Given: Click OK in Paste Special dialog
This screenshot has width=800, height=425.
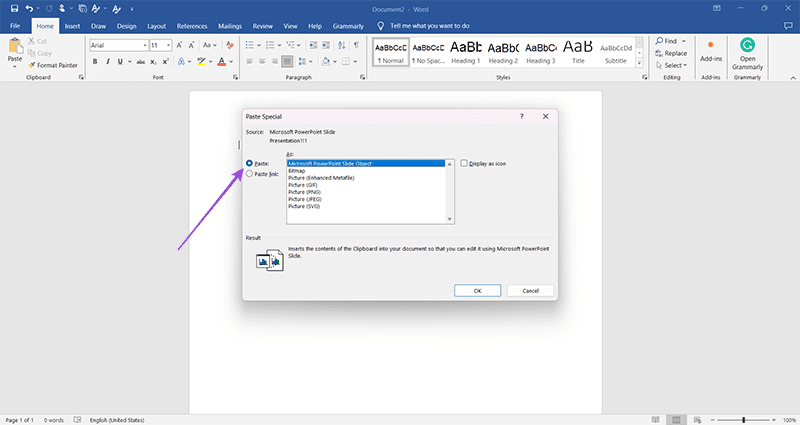Looking at the screenshot, I should (x=478, y=290).
